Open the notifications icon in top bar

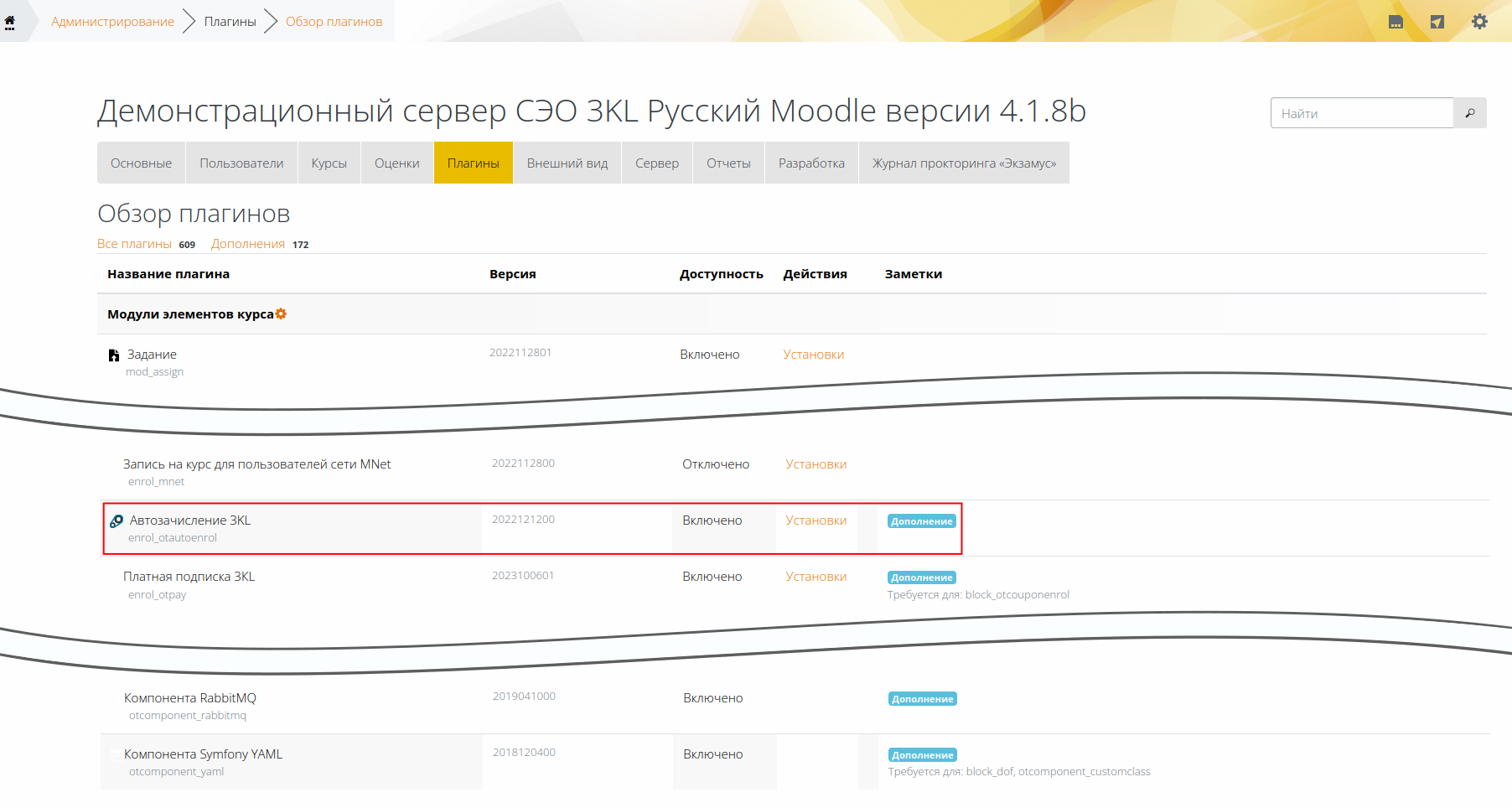(1395, 22)
